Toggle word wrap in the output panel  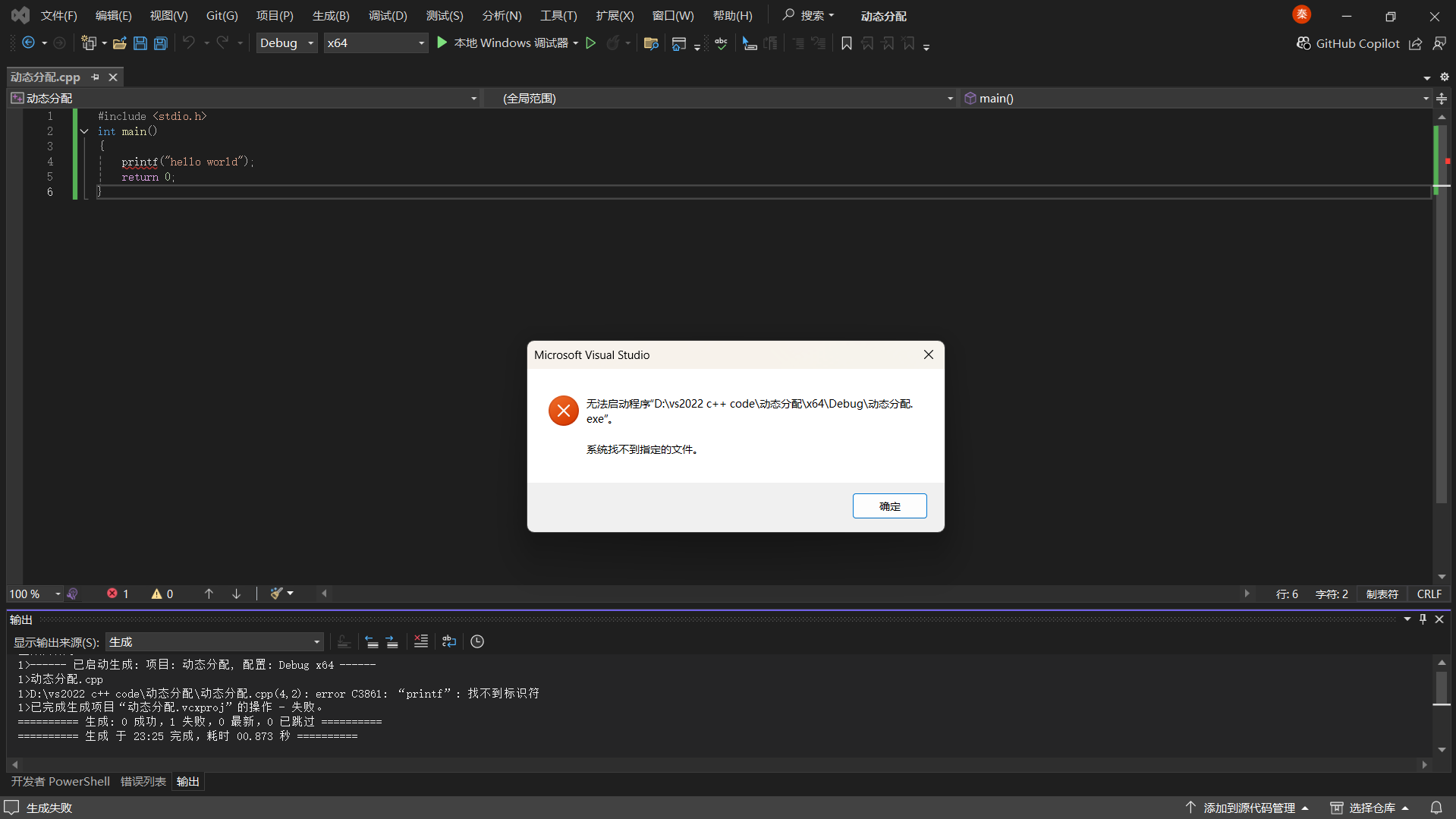pos(449,641)
